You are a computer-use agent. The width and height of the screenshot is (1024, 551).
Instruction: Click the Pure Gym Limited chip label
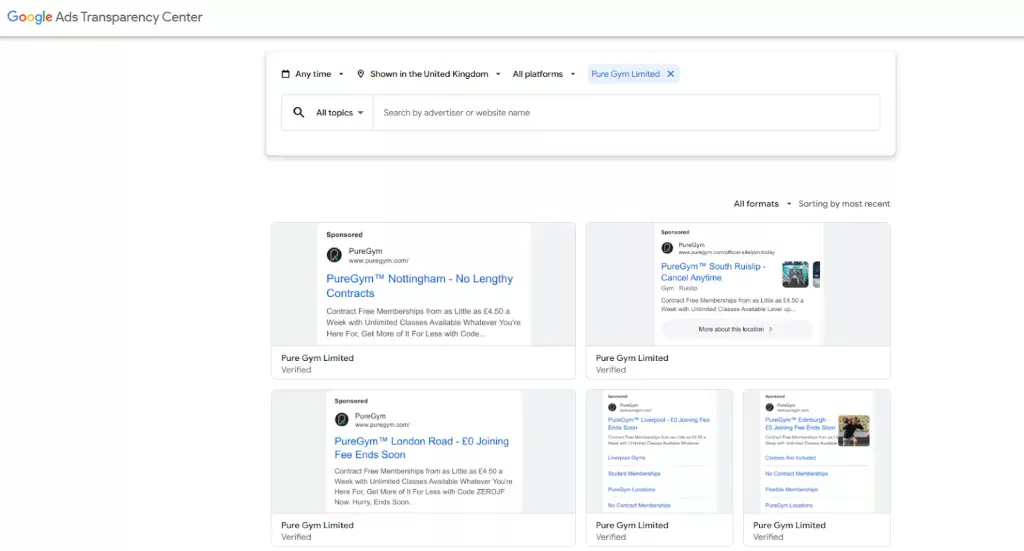coord(626,74)
